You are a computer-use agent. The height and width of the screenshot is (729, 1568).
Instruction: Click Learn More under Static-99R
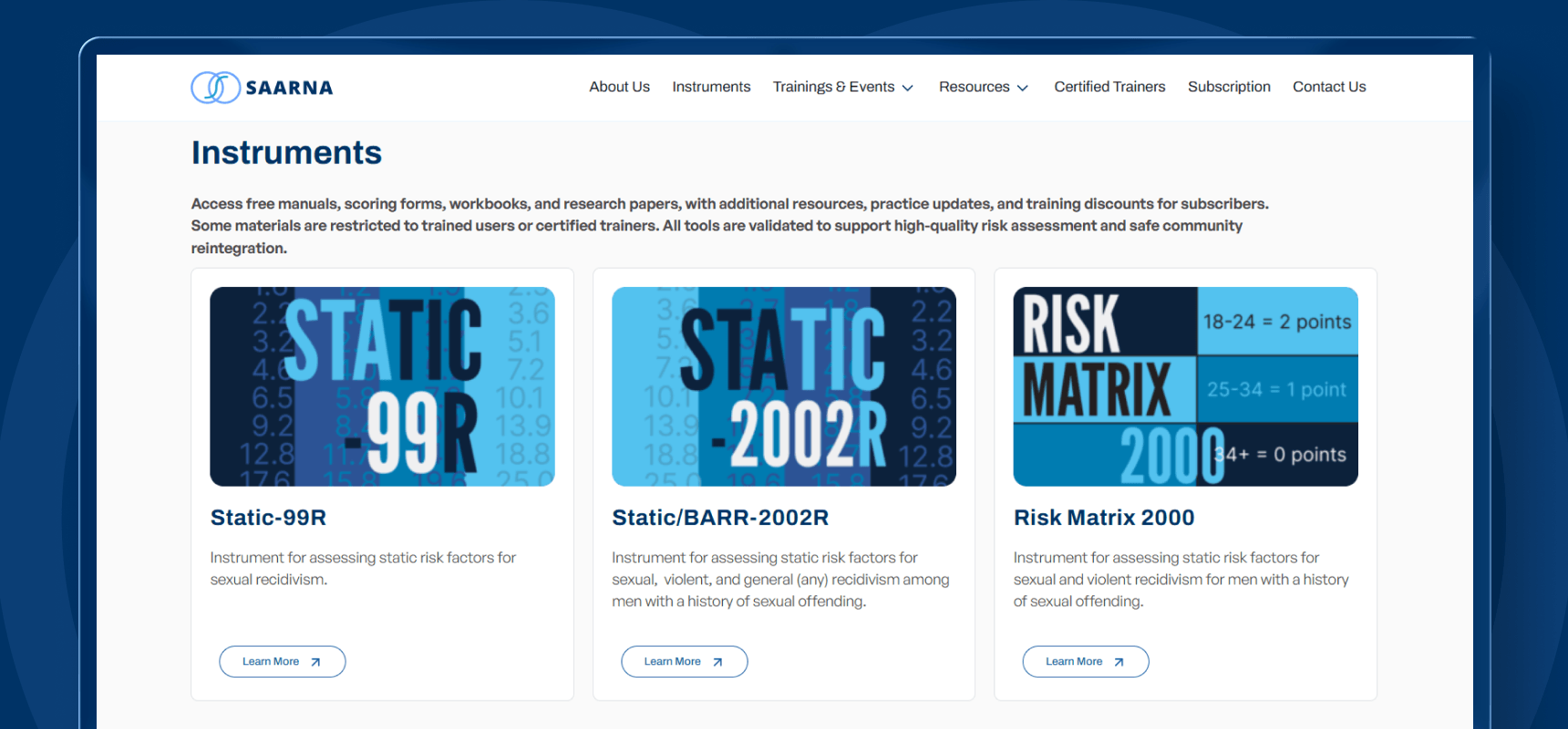click(283, 662)
